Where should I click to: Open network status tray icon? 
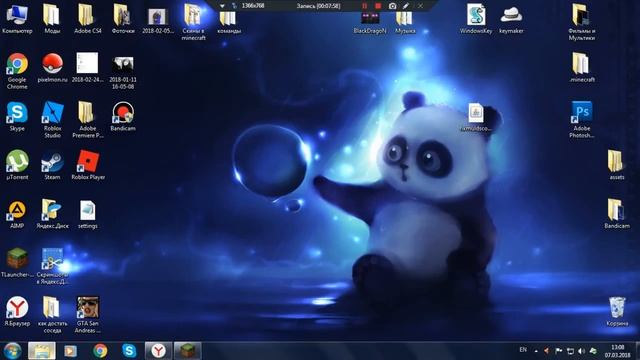tap(570, 351)
